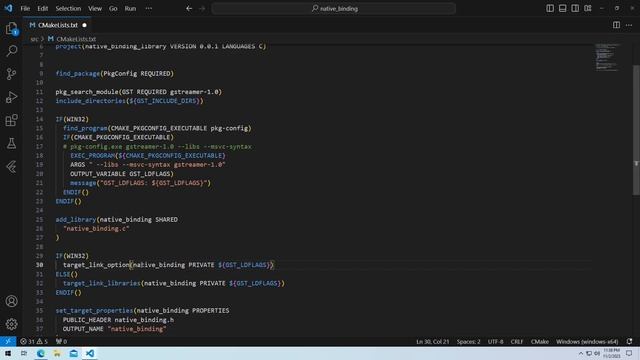Click the ELSE() keyword on line 31
The width and height of the screenshot is (640, 360).
coord(67,274)
